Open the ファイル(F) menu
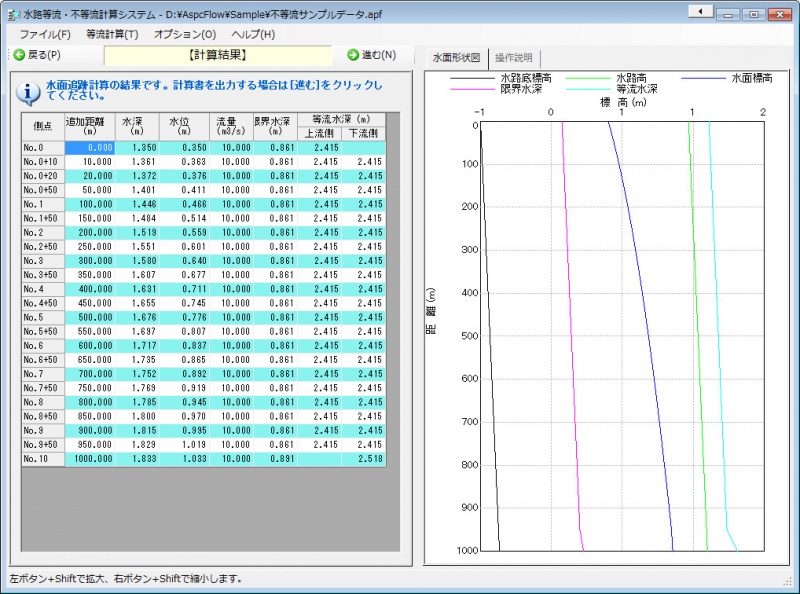The image size is (800, 594). 45,34
